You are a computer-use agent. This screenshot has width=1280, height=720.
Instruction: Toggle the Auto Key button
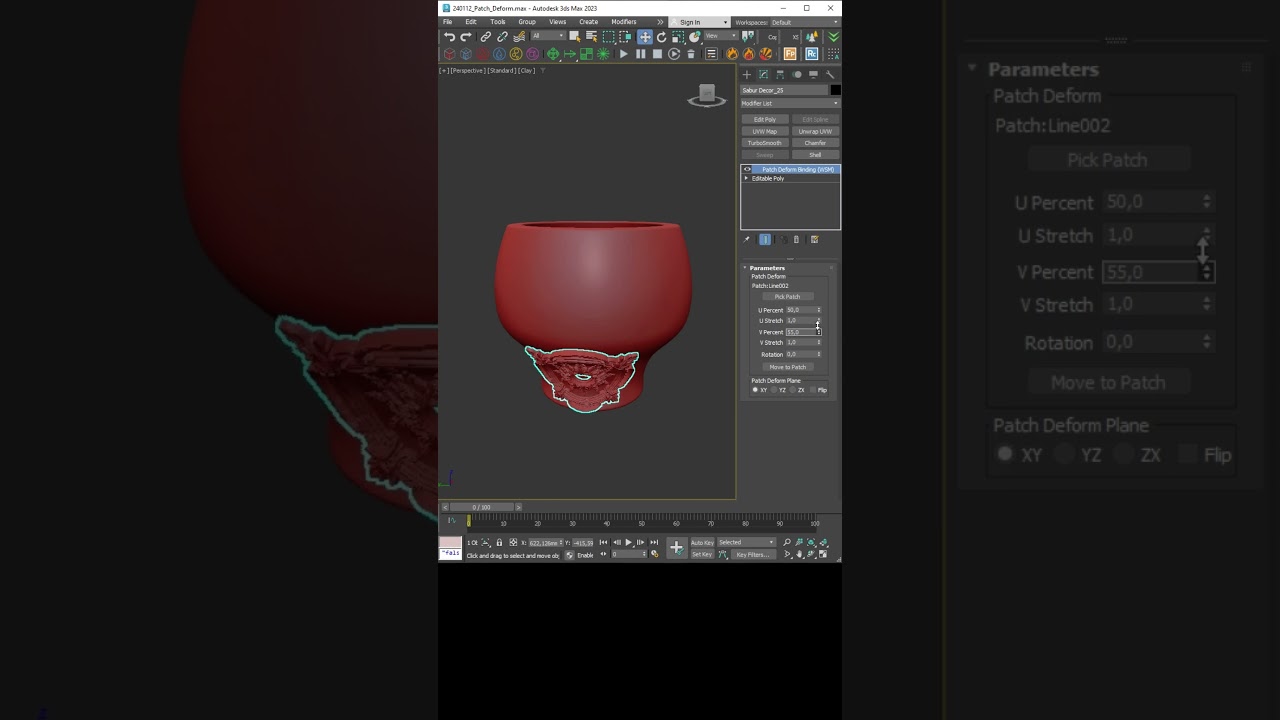point(703,542)
